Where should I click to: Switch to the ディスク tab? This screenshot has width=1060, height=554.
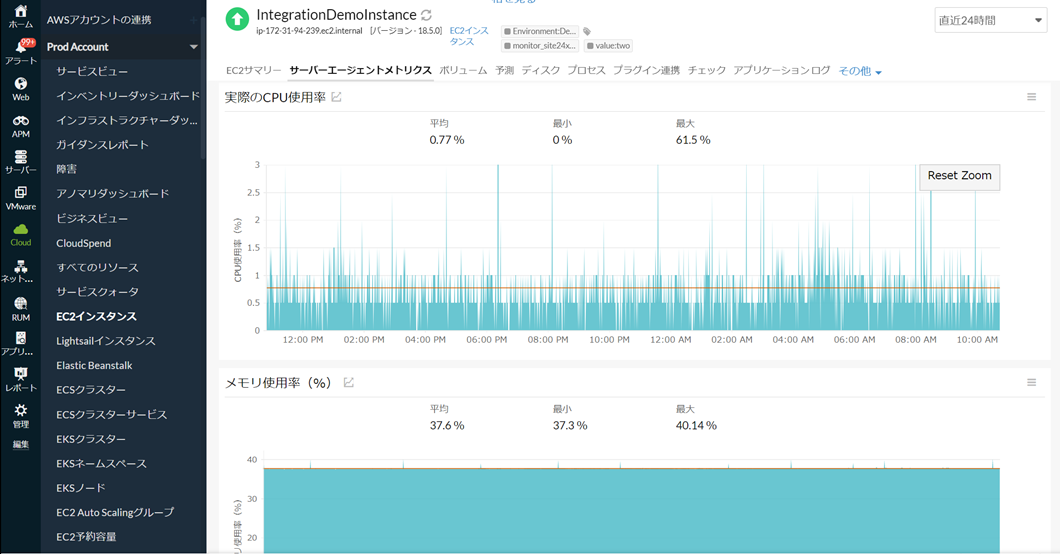(540, 71)
